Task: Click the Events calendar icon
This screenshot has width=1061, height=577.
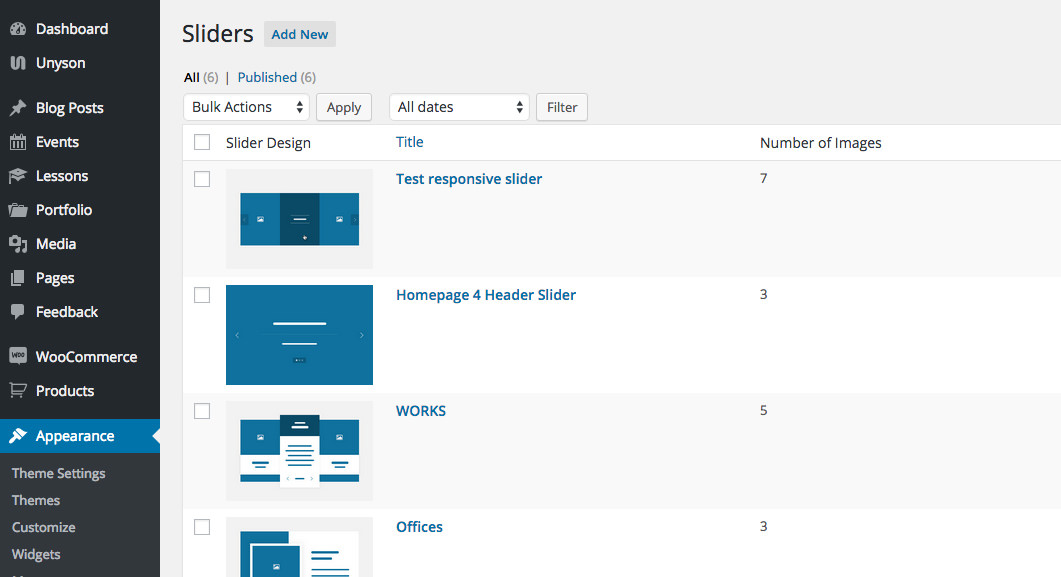Action: coord(18,142)
